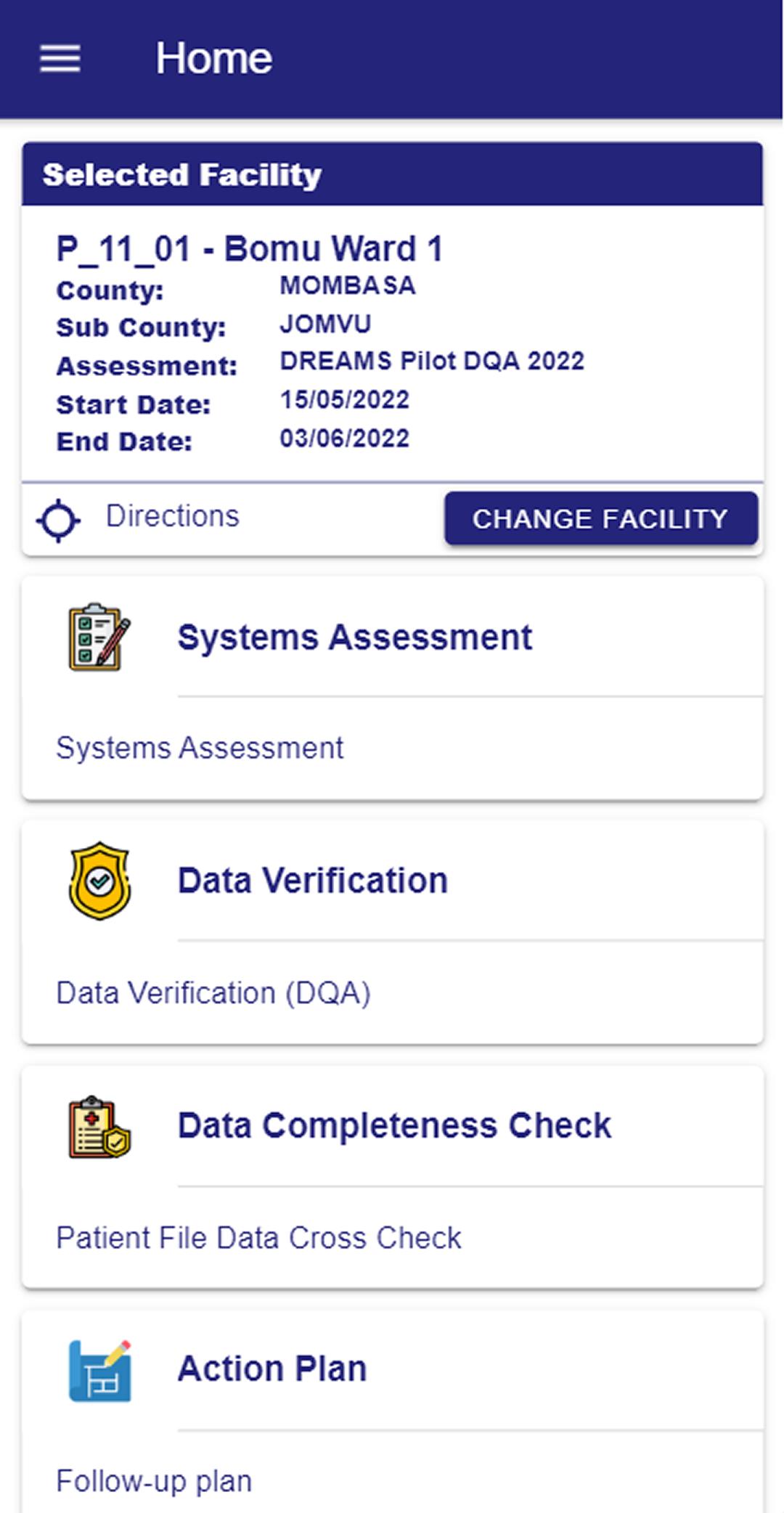Select the Action Plan heading
Viewport: 784px width, 1513px height.
(272, 1369)
